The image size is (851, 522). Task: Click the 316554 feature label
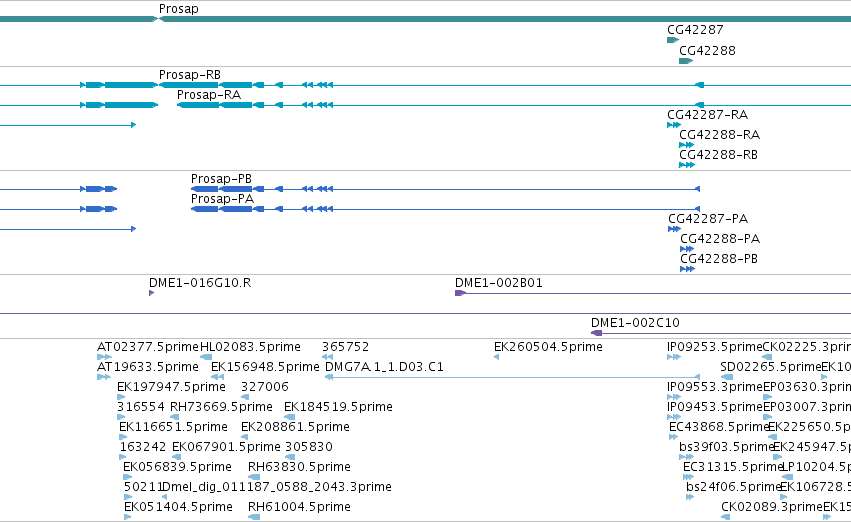click(141, 407)
